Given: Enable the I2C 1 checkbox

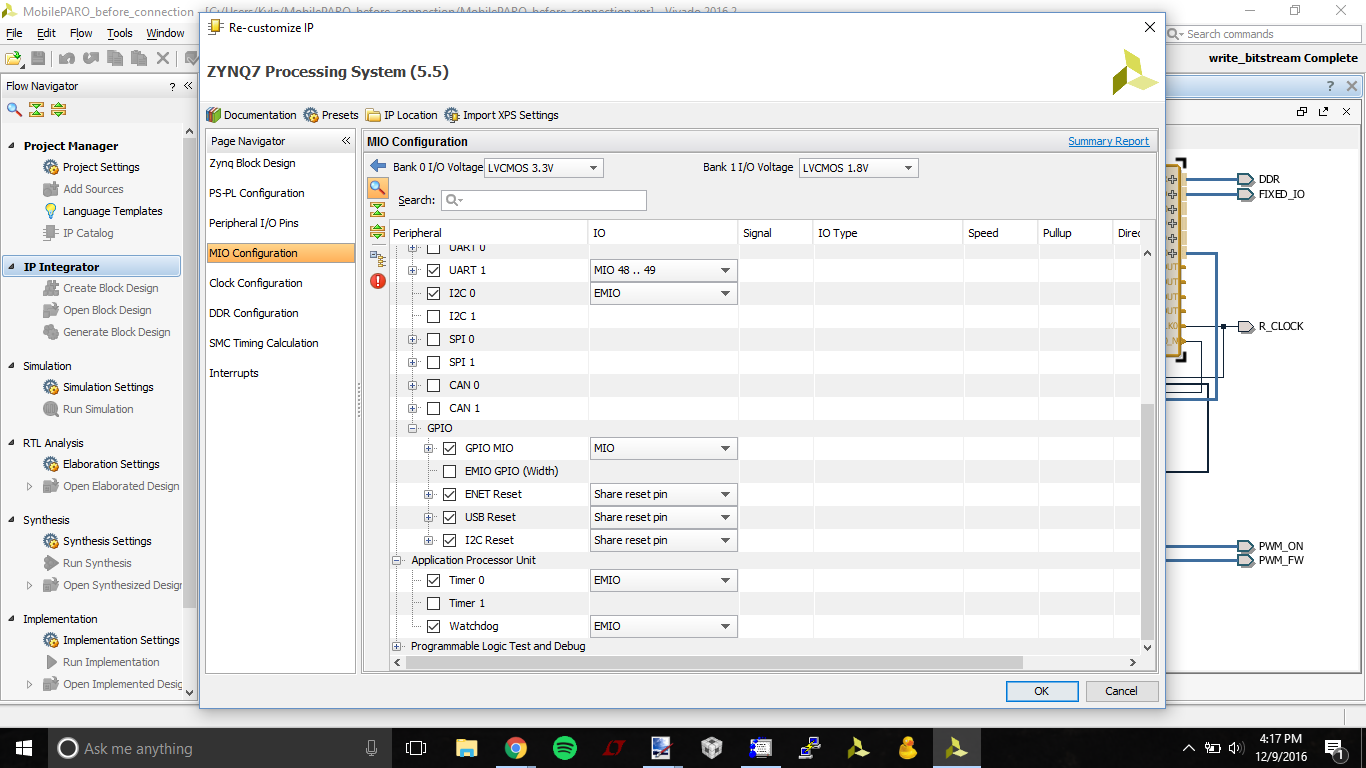Looking at the screenshot, I should point(434,316).
